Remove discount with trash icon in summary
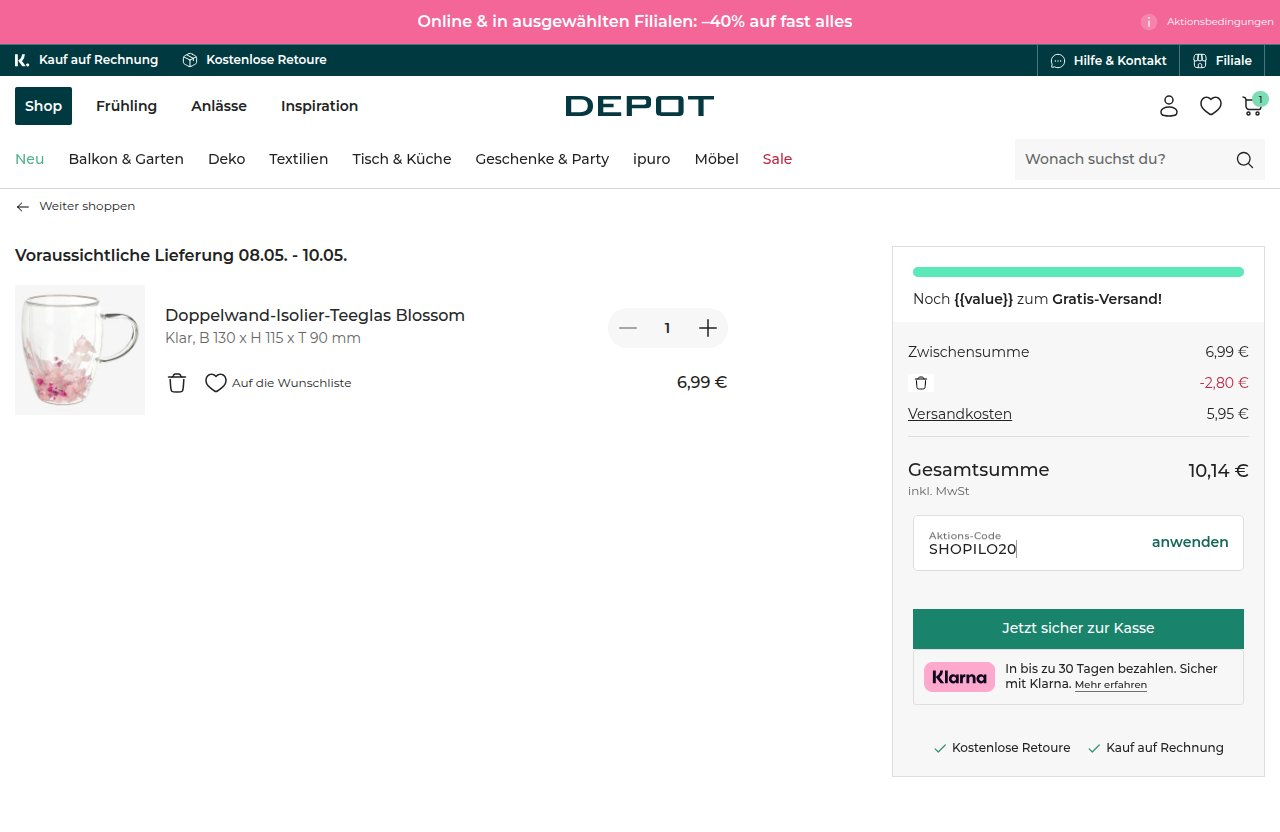The width and height of the screenshot is (1280, 832). tap(921, 383)
